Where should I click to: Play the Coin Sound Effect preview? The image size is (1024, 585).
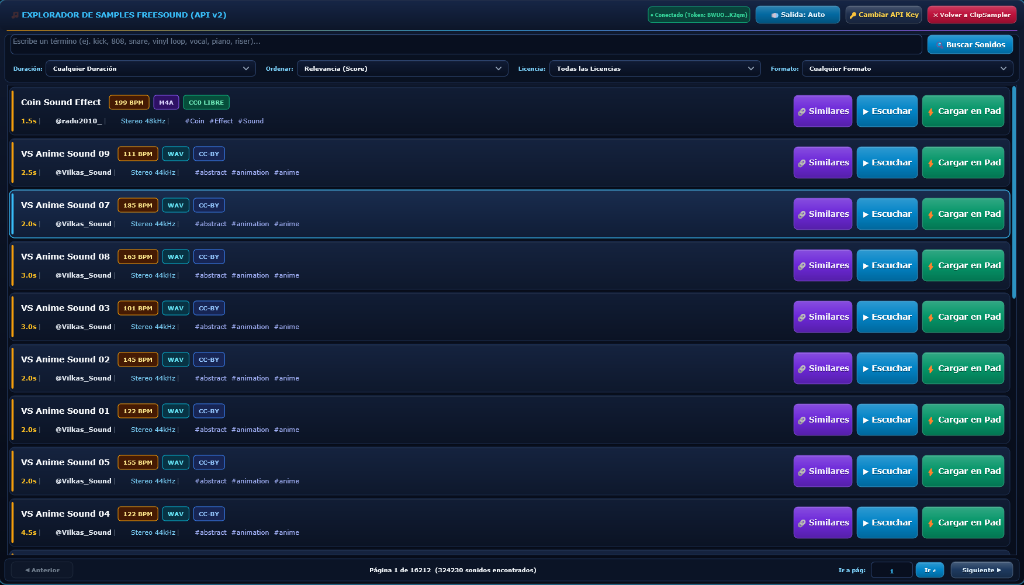(x=887, y=111)
